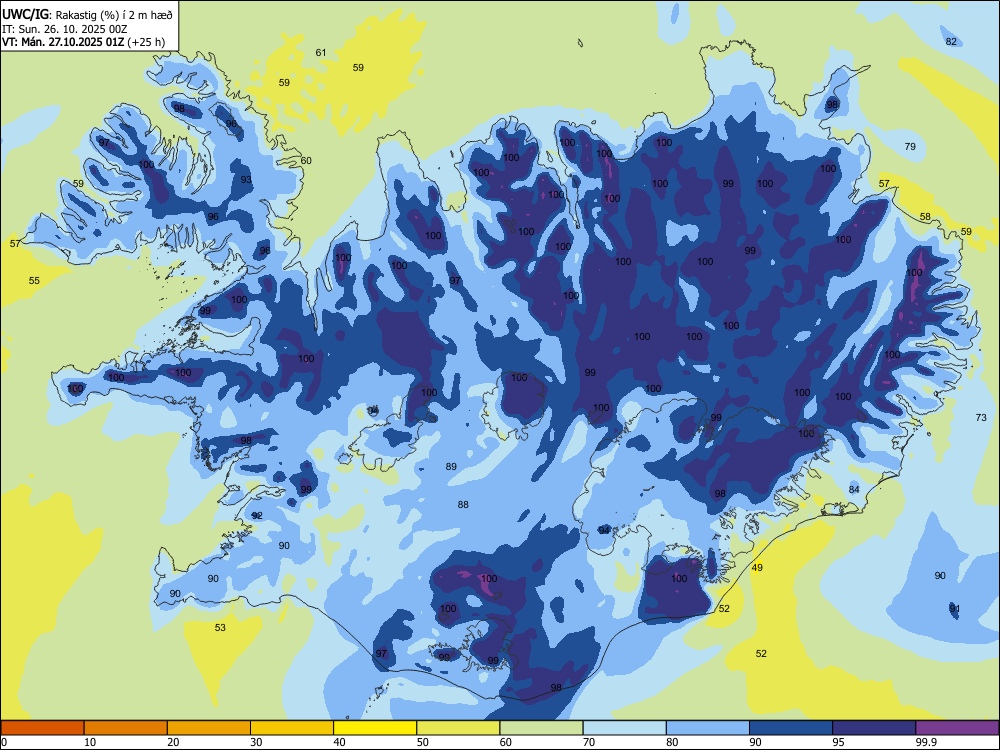Click the '40' legend tick label
Image resolution: width=1000 pixels, height=750 pixels.
339,742
